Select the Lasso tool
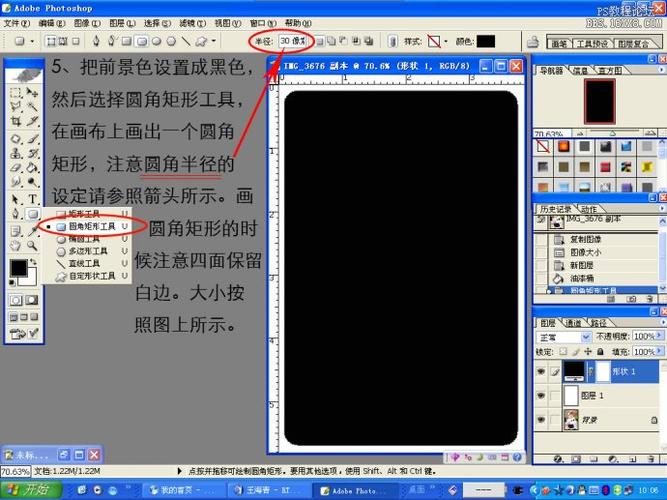The image size is (667, 500). tap(16, 107)
